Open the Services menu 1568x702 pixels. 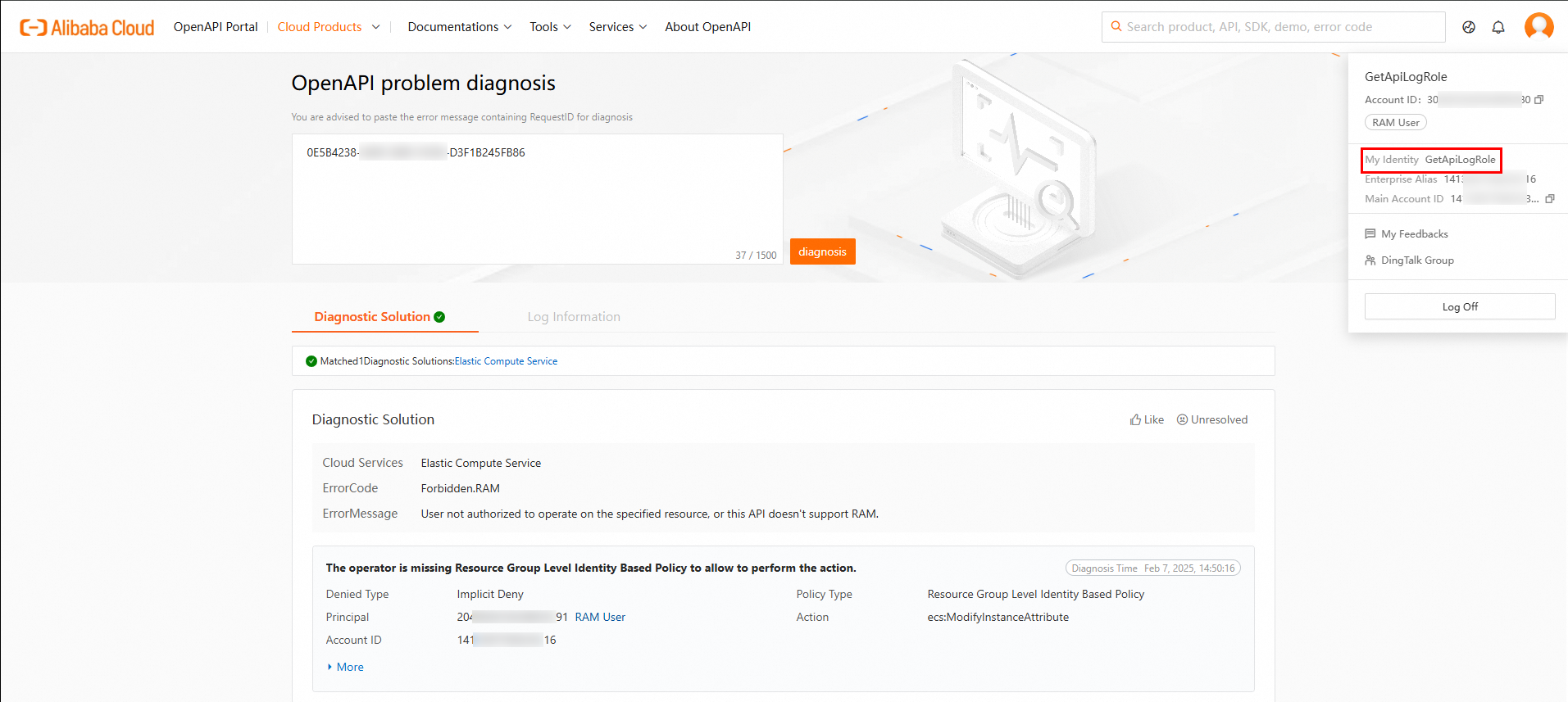[x=617, y=27]
